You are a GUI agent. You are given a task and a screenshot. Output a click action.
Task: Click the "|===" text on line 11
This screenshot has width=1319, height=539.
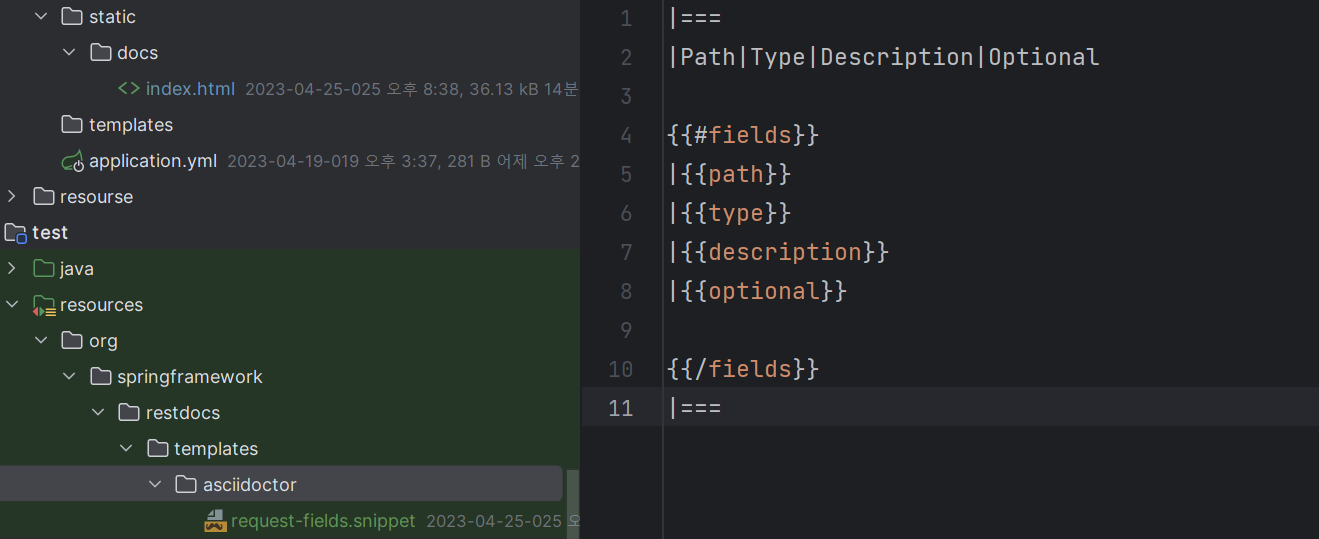coord(695,408)
